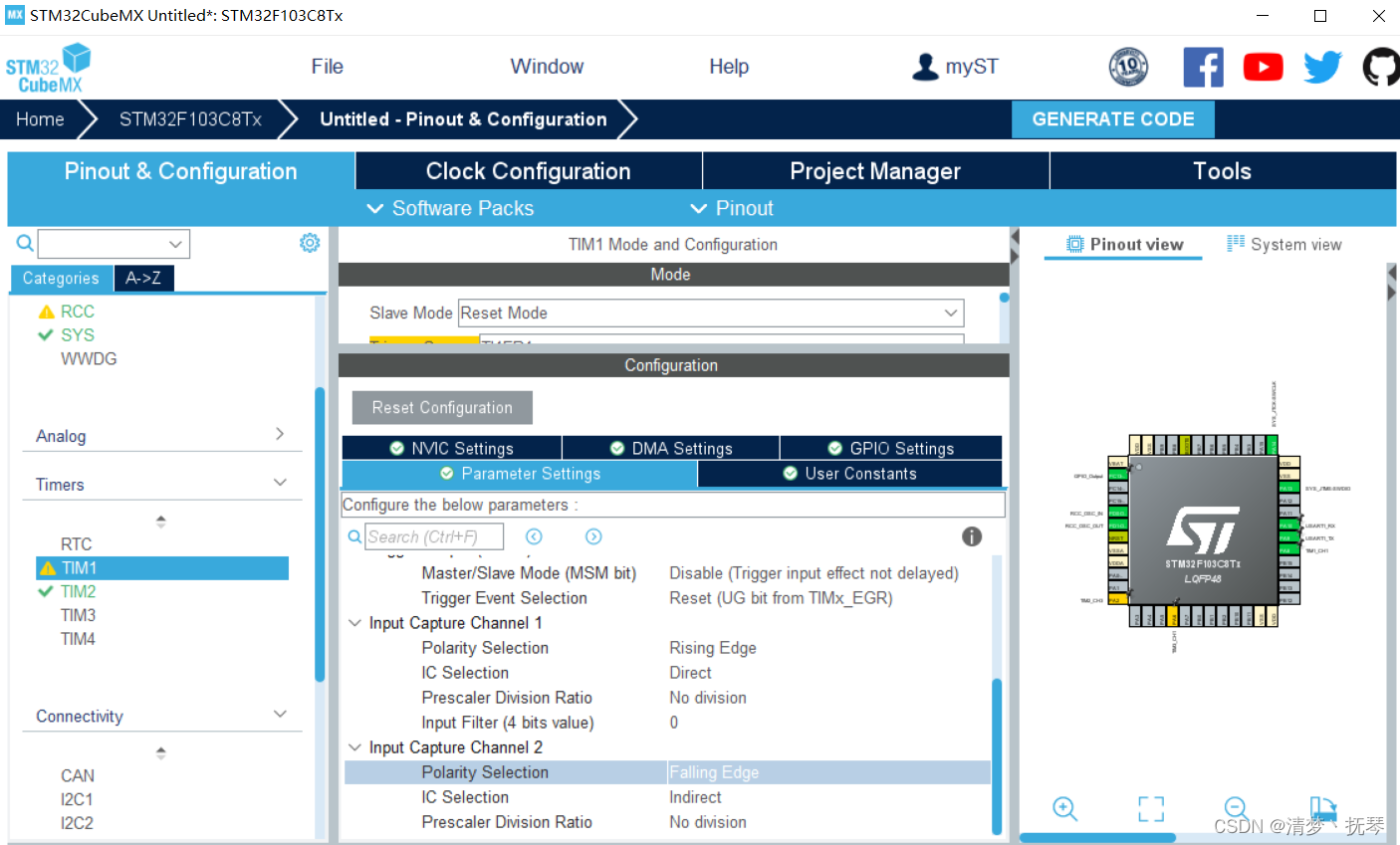
Task: Open DMA Settings tab
Action: tap(671, 448)
